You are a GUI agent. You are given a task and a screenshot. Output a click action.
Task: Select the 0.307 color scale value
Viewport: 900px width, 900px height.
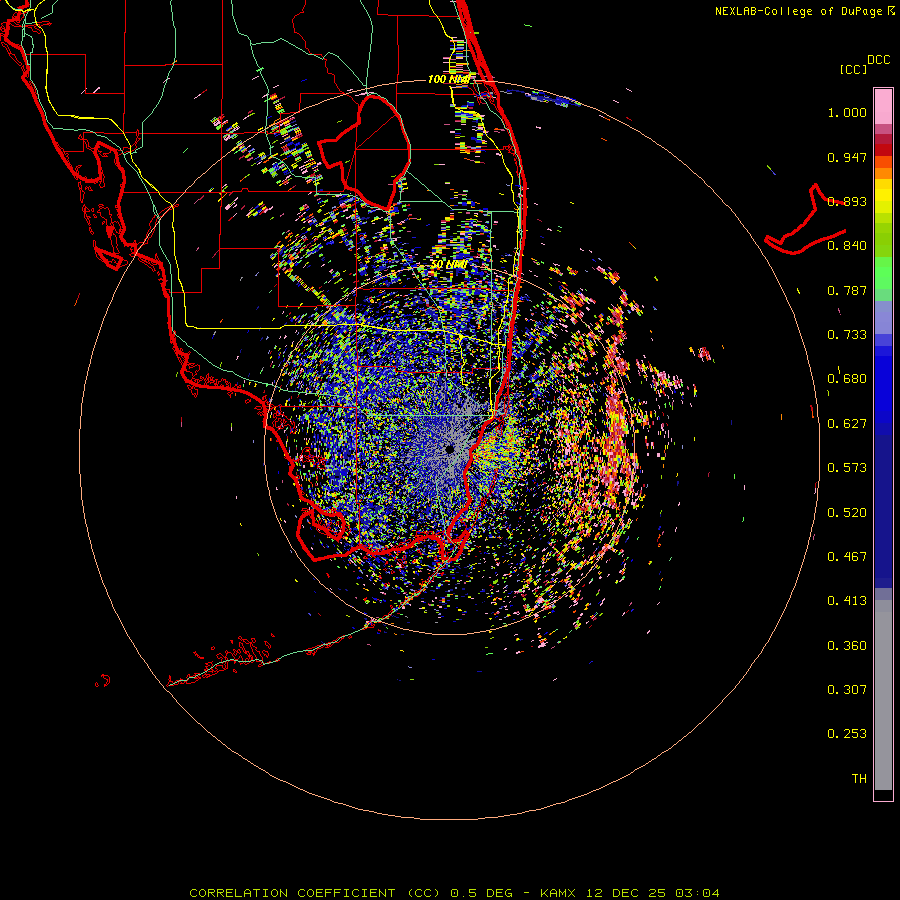[x=847, y=690]
